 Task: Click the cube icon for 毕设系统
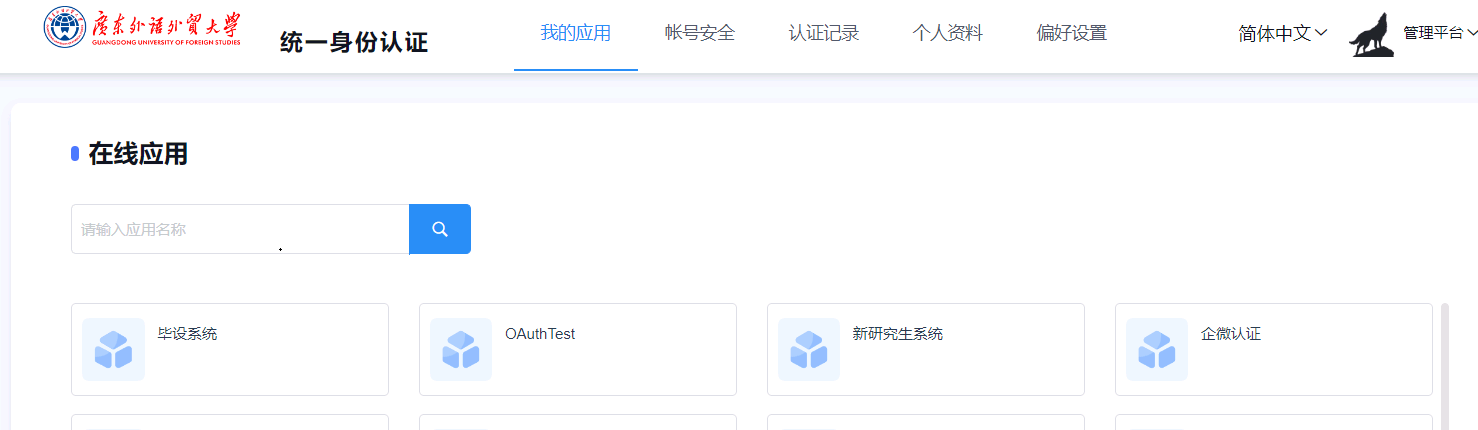113,349
